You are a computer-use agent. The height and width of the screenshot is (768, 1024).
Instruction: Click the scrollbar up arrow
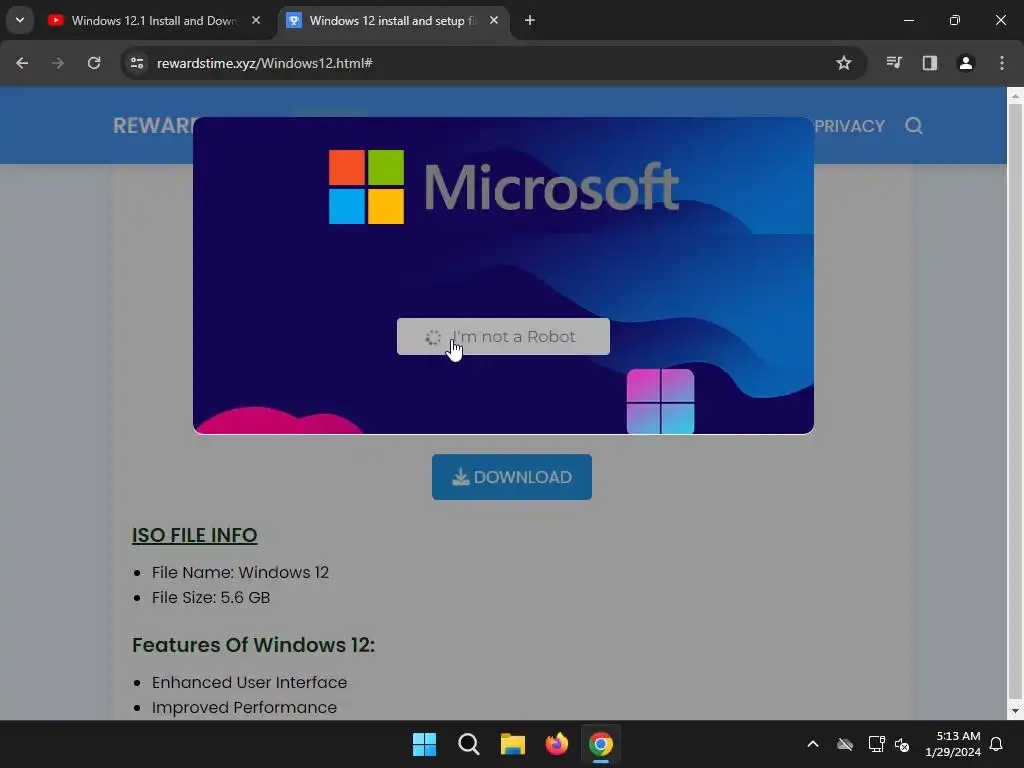click(1015, 96)
